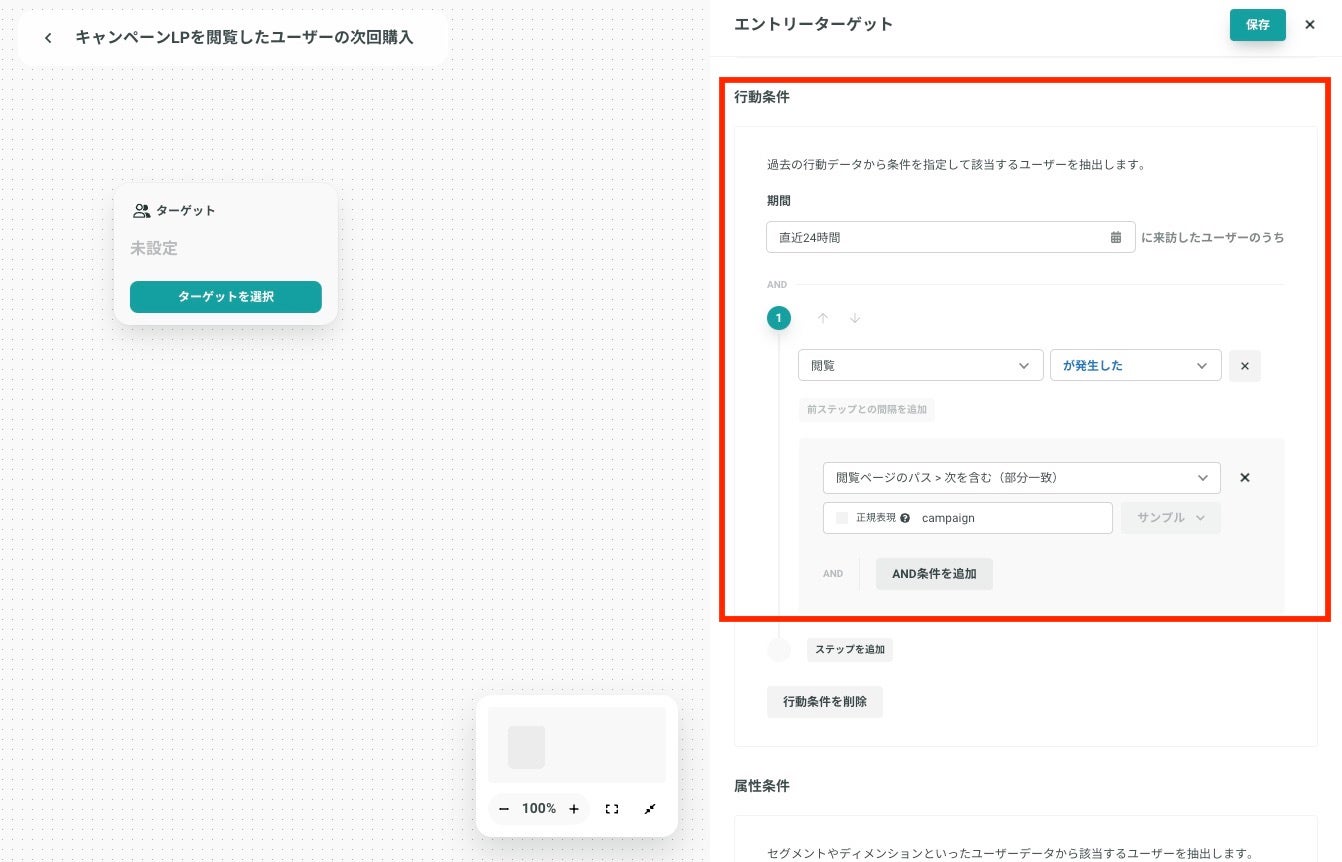Move step 1 down with arrow
The height and width of the screenshot is (862, 1342).
(855, 318)
